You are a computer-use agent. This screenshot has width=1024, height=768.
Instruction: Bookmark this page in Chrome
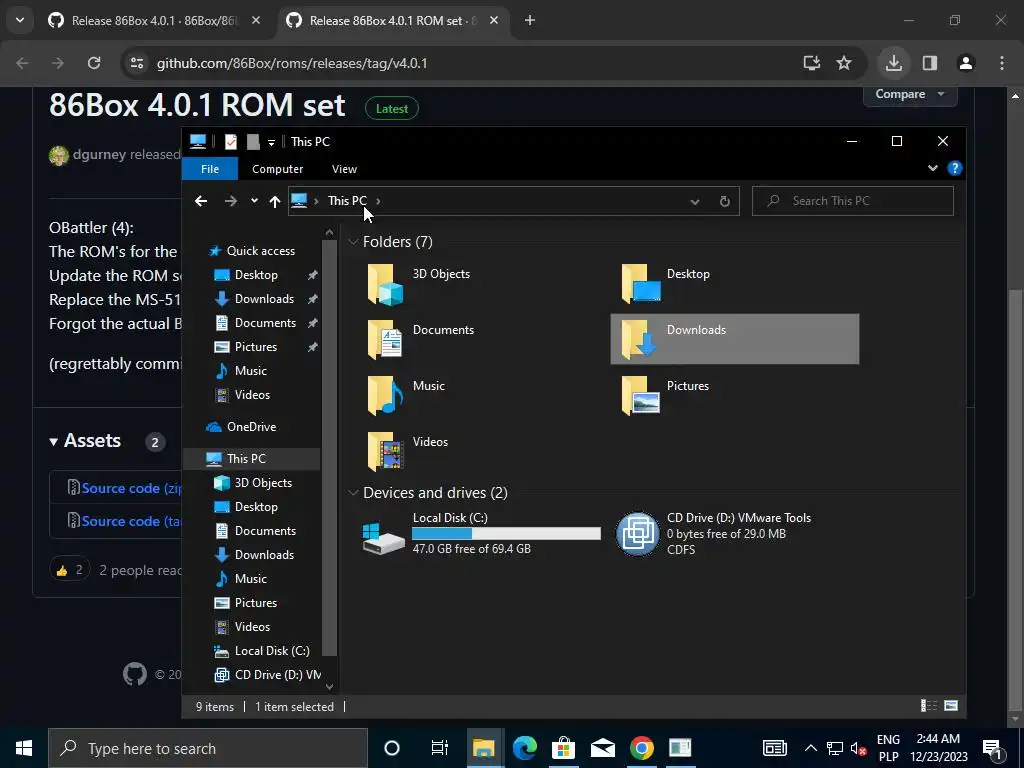(844, 63)
